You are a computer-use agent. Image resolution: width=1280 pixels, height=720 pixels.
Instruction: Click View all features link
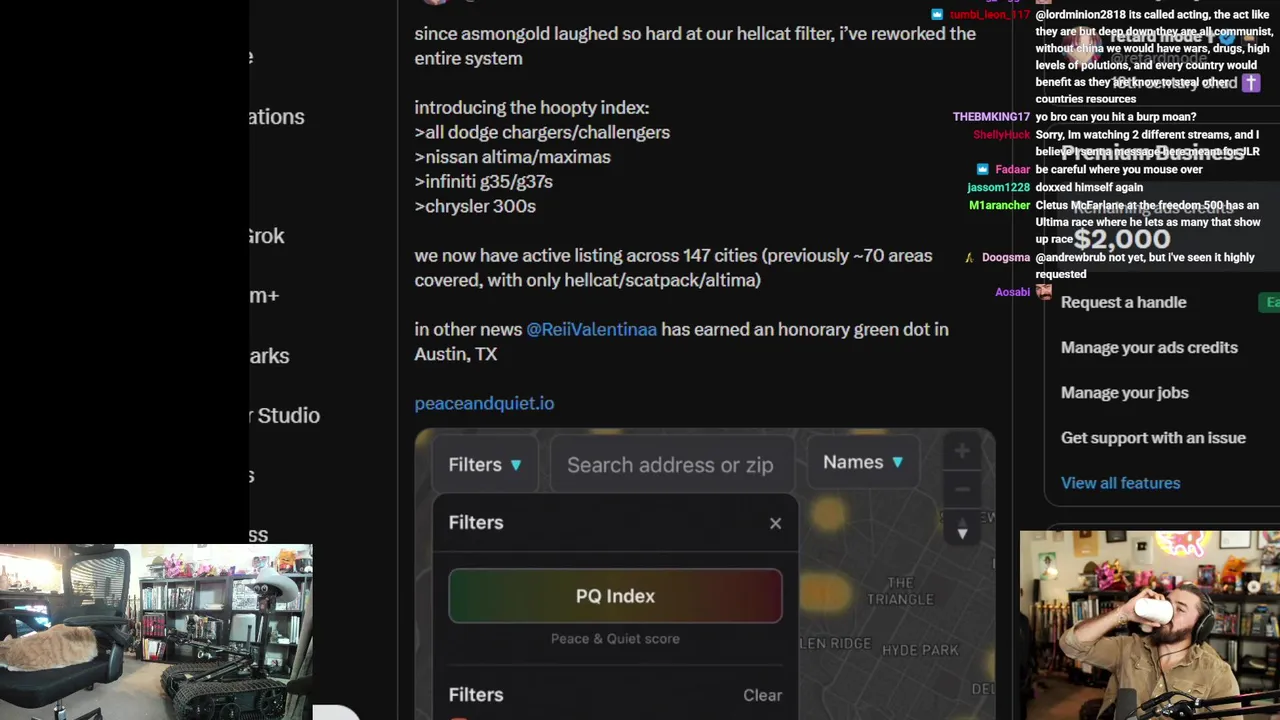pyautogui.click(x=1120, y=483)
